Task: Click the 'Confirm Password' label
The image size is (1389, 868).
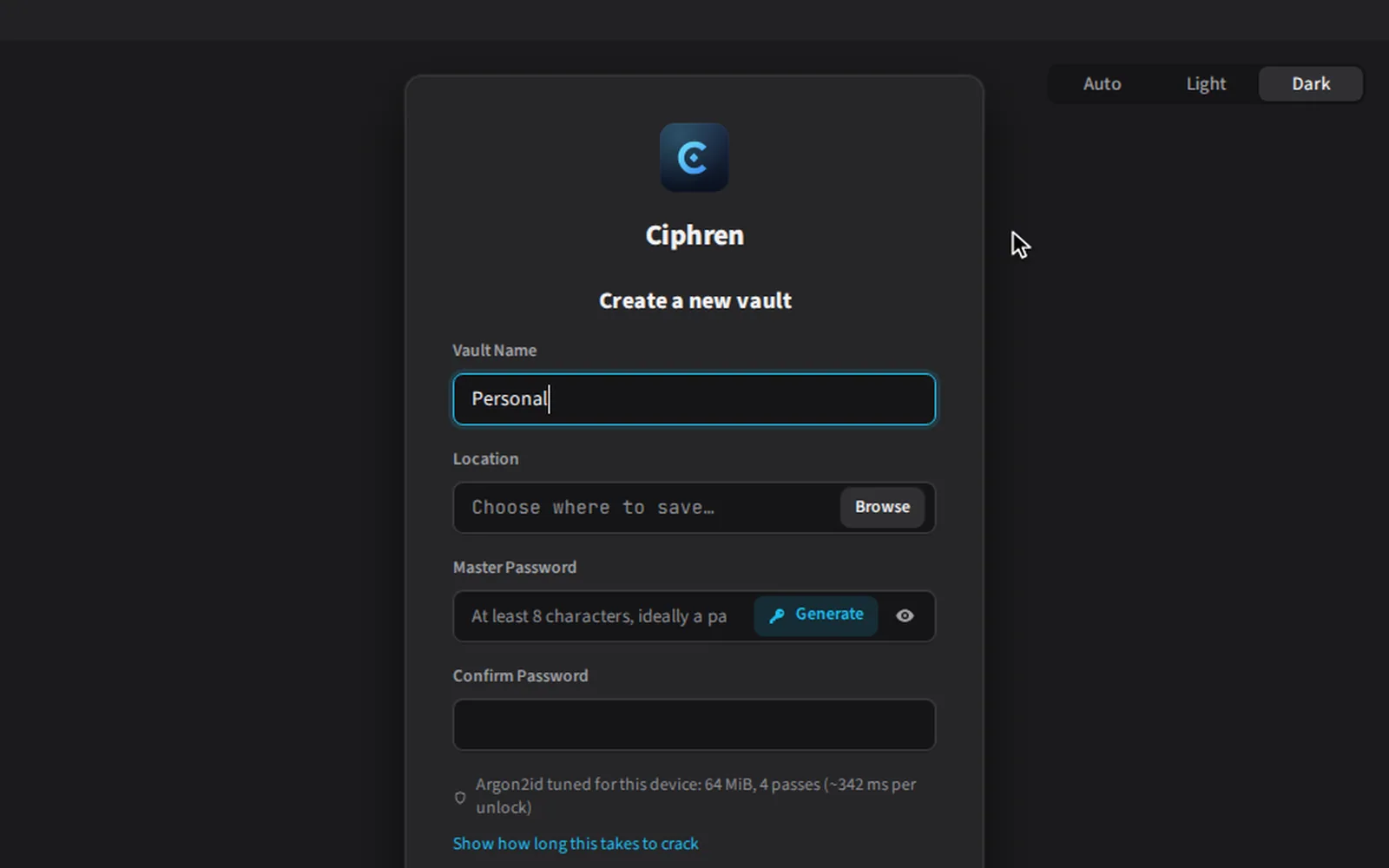Action: pyautogui.click(x=520, y=676)
